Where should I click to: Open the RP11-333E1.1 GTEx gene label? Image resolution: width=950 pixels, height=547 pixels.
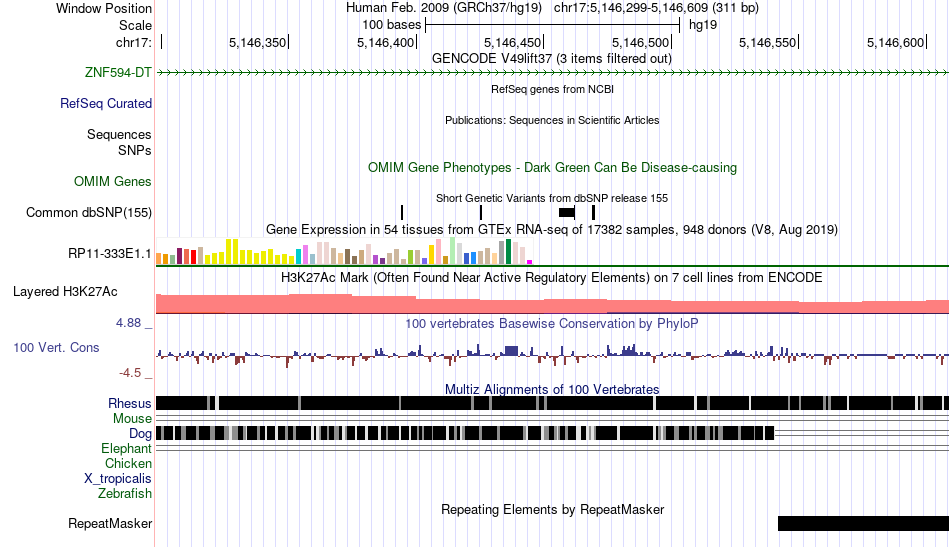coord(110,254)
